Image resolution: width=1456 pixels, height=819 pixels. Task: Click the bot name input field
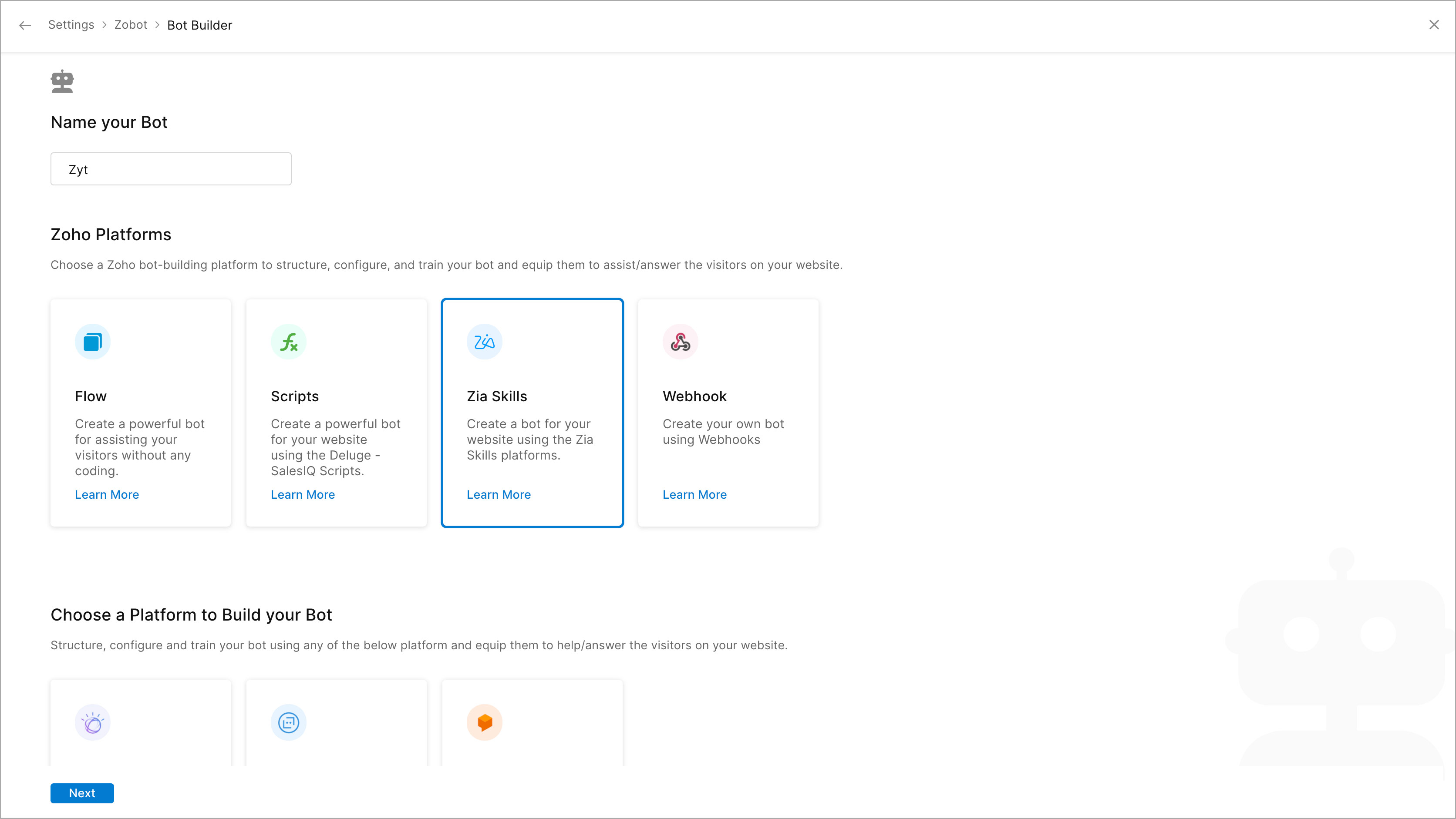[171, 169]
